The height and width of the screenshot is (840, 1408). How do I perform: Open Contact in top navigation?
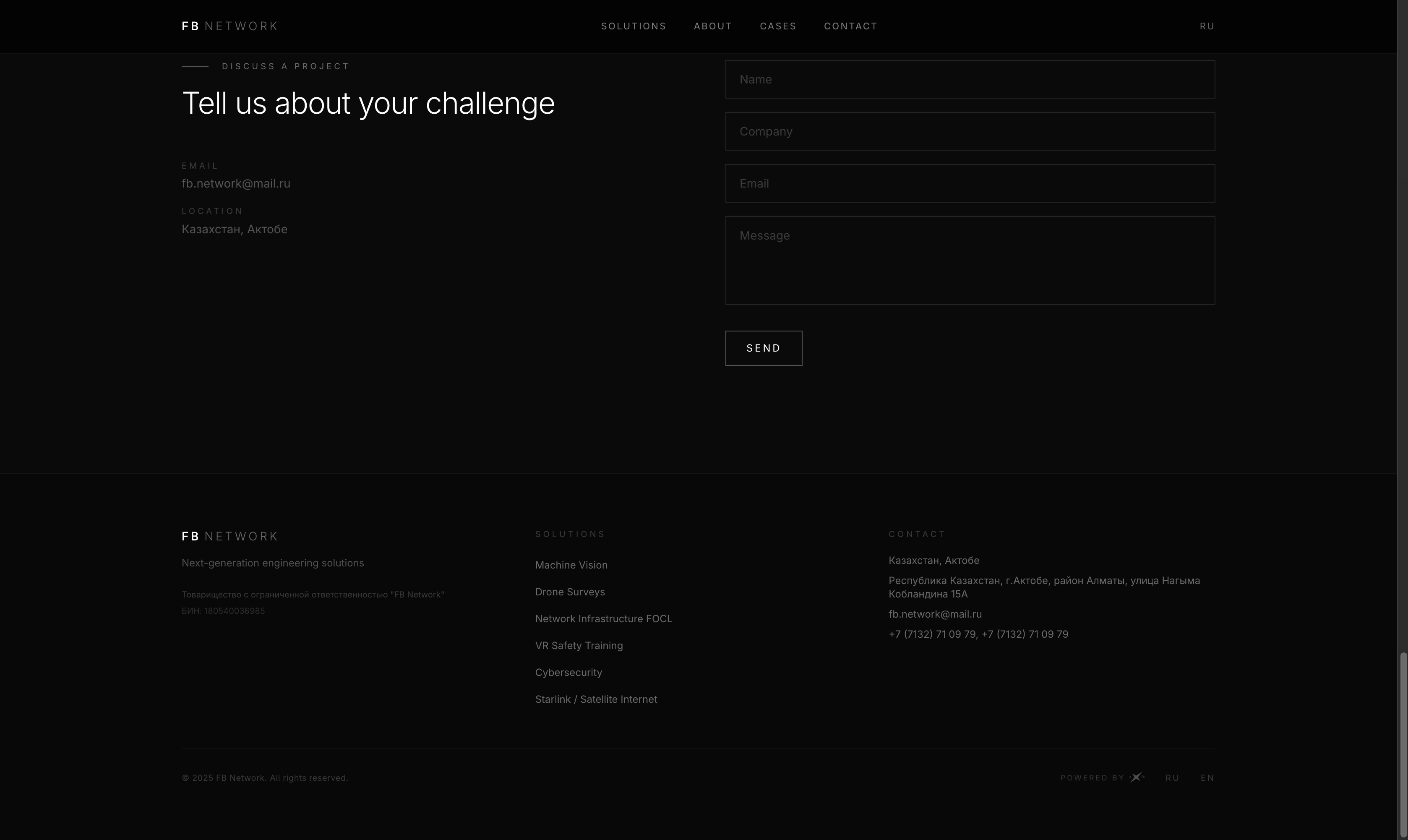[x=850, y=26]
